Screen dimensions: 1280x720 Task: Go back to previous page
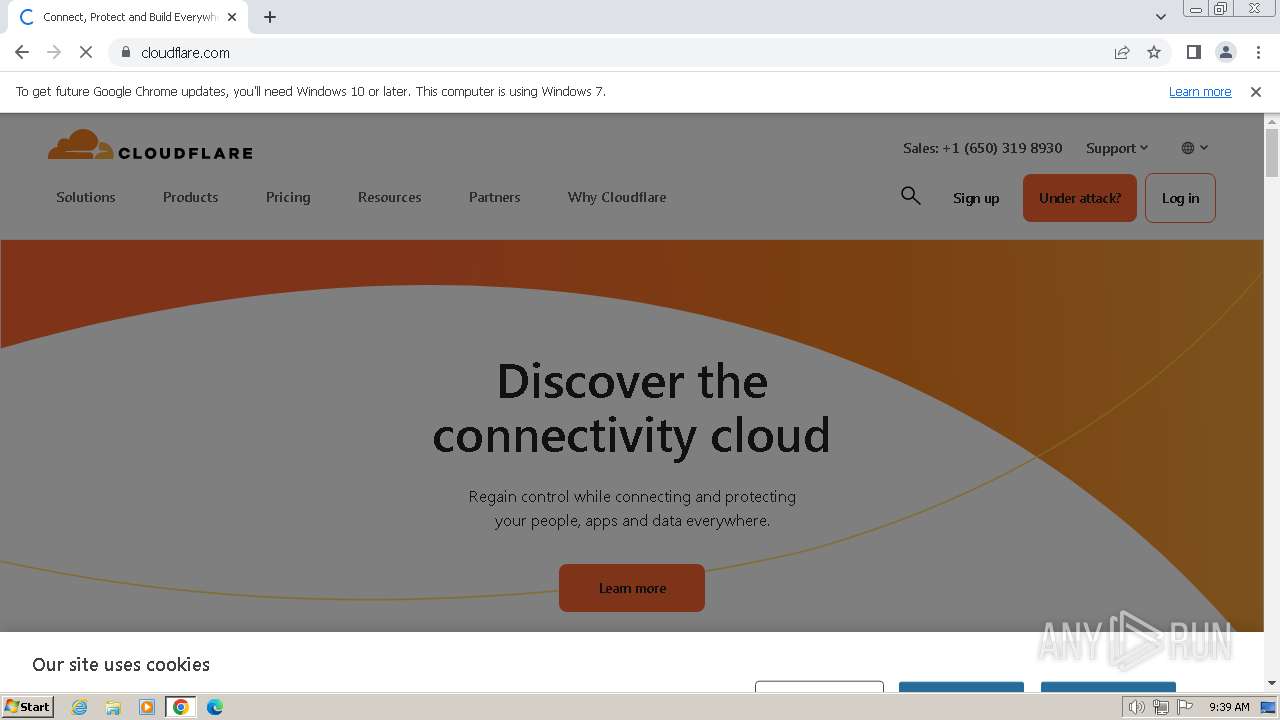pos(22,52)
